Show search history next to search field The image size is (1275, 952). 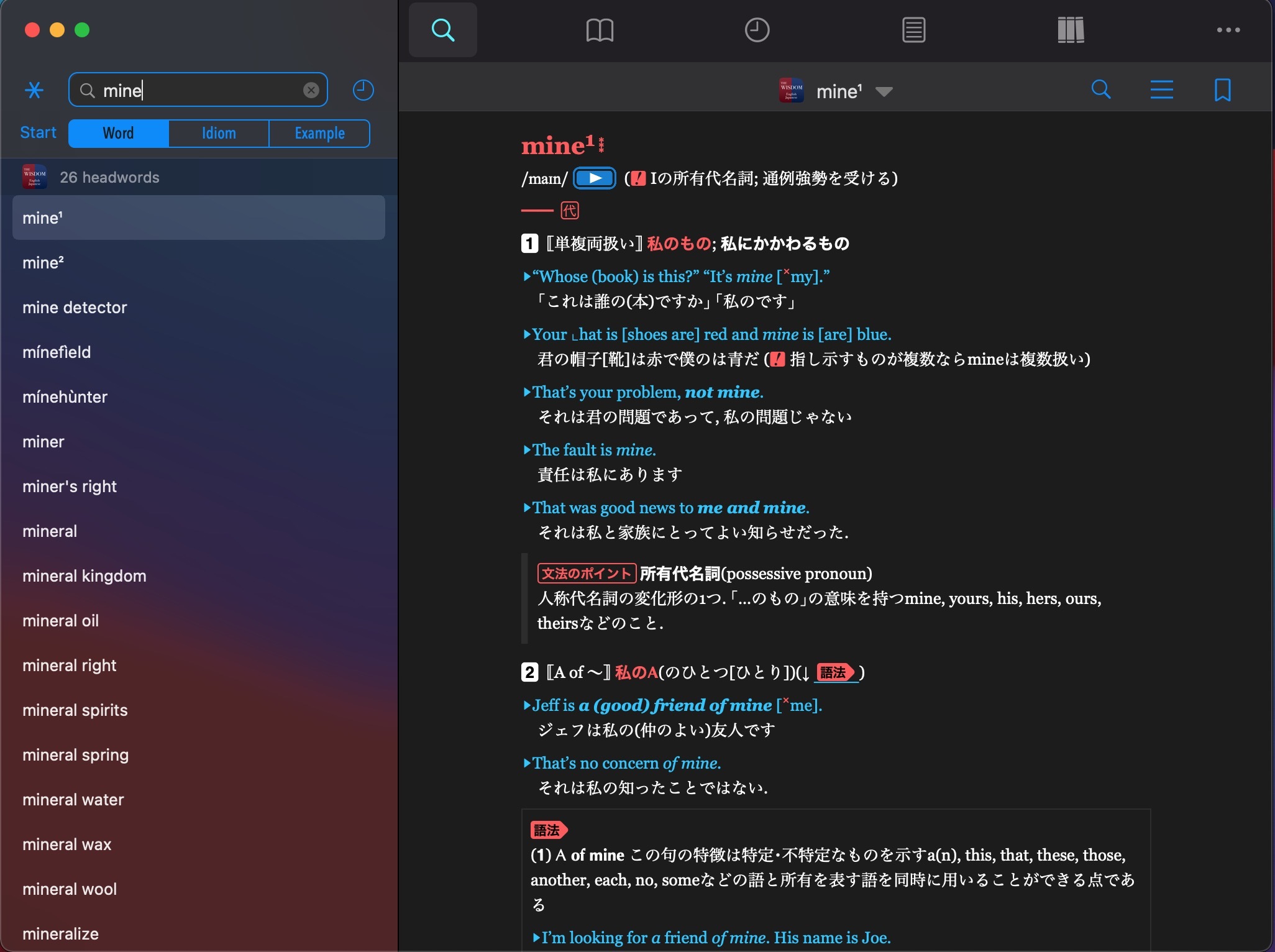point(363,91)
